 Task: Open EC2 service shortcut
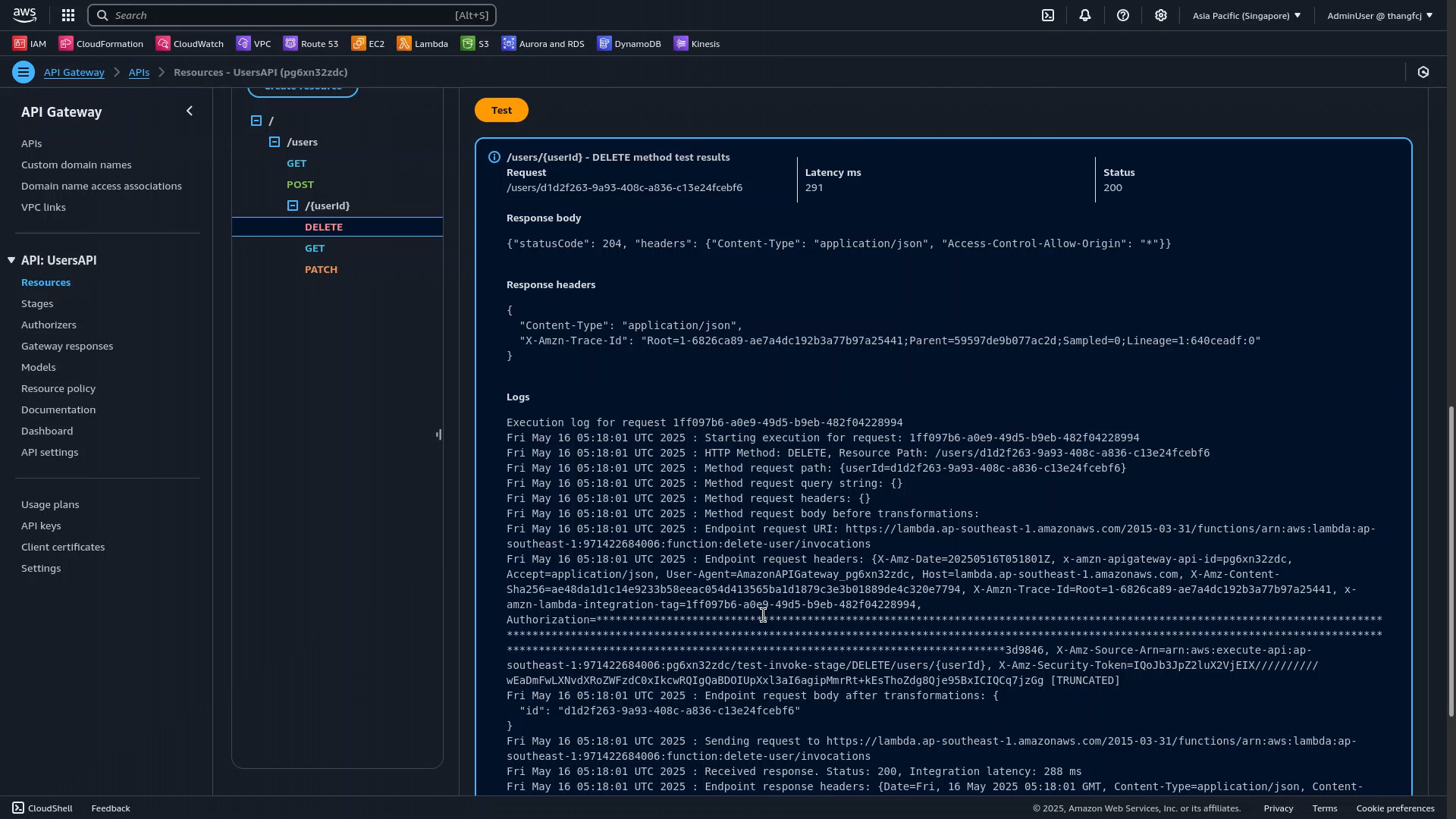(x=368, y=44)
